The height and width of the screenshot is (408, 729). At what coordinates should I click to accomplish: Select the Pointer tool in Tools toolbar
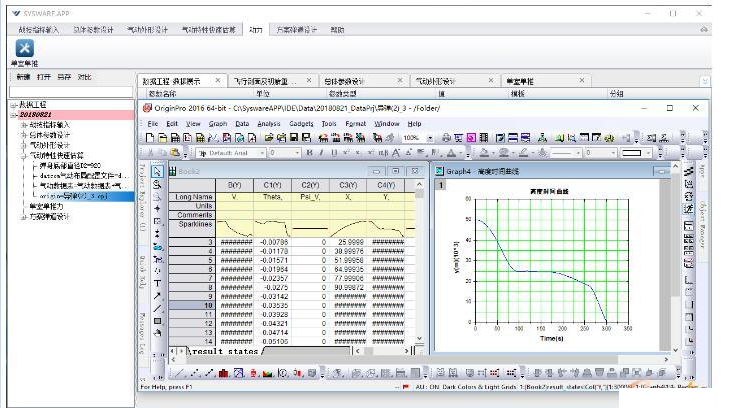tap(158, 171)
